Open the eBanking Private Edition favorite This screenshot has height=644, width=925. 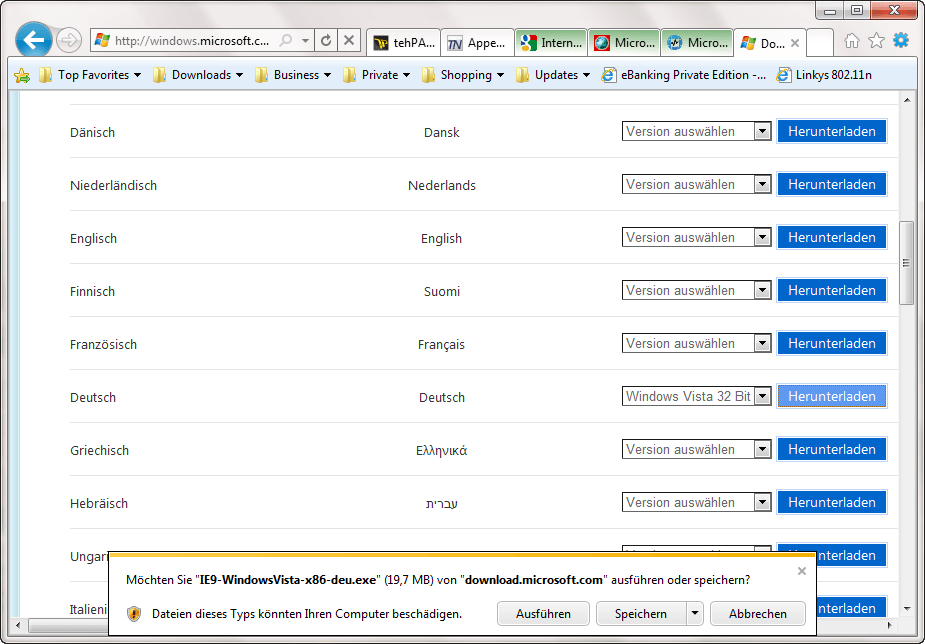click(x=683, y=75)
